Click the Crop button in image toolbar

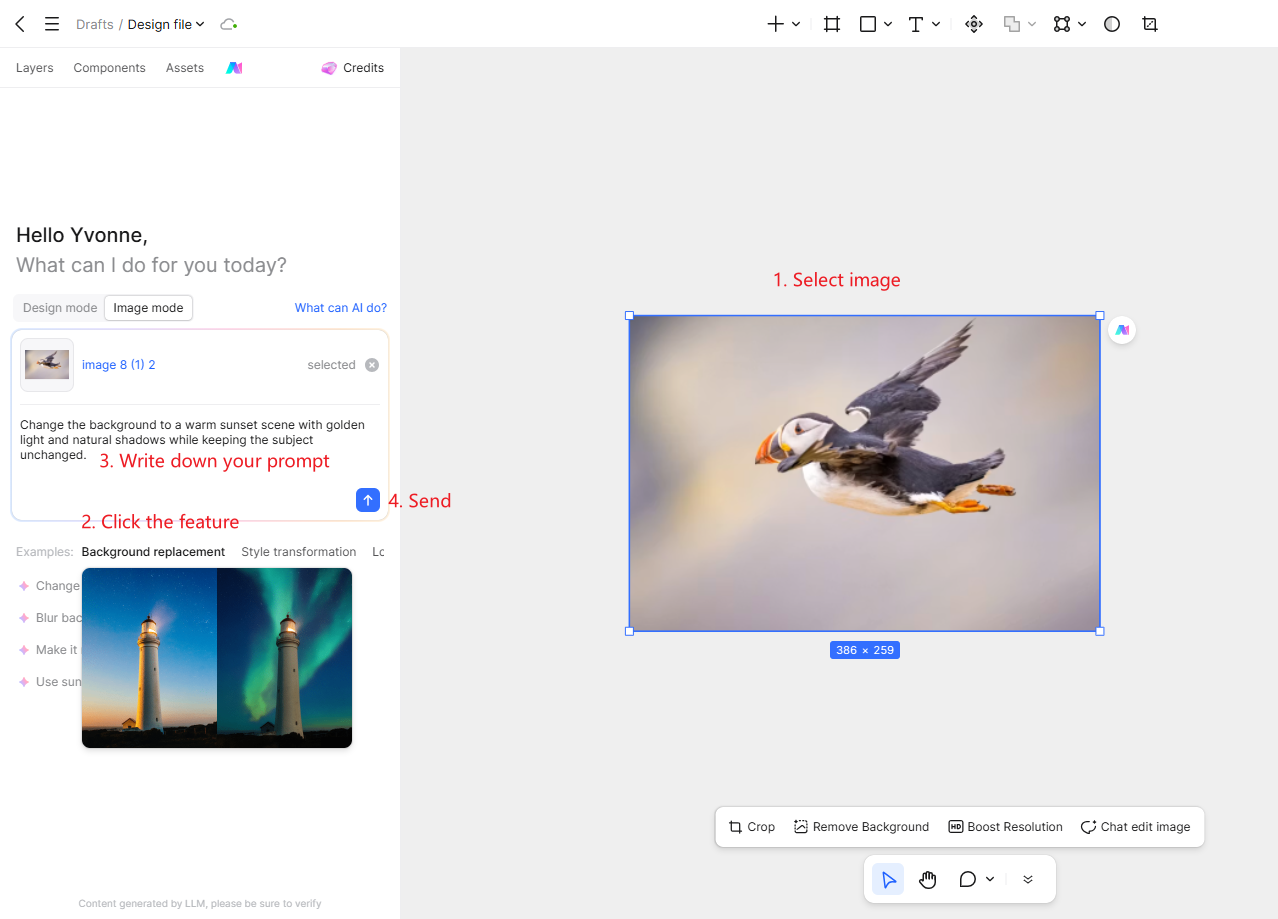[x=752, y=827]
